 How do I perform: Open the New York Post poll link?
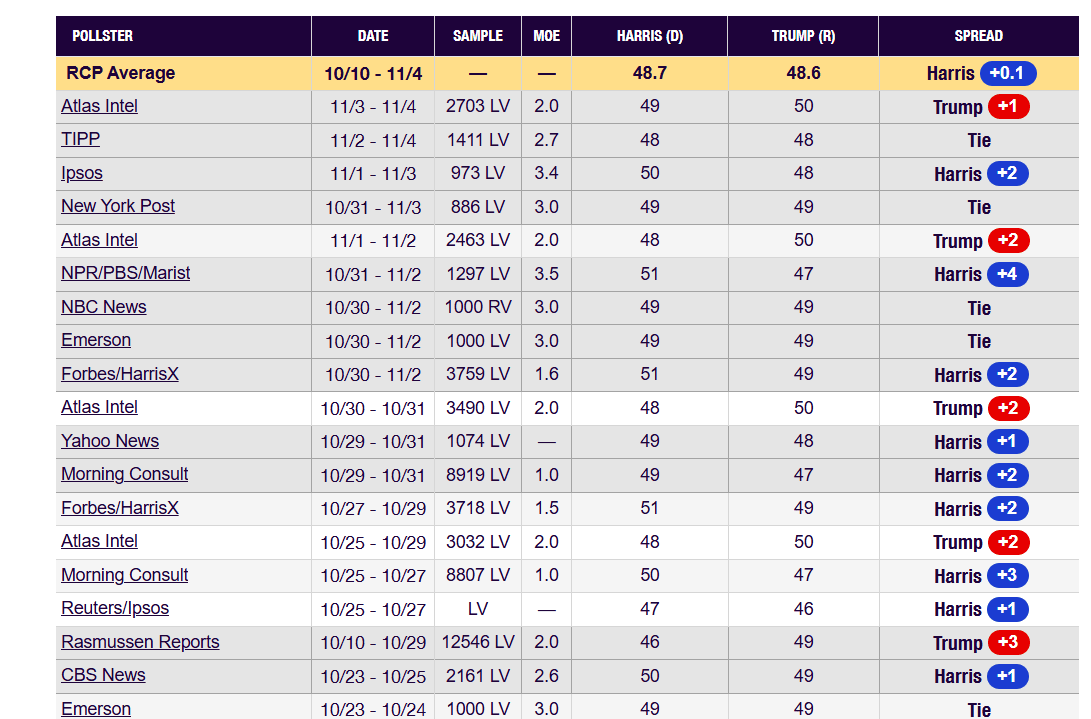(x=118, y=206)
